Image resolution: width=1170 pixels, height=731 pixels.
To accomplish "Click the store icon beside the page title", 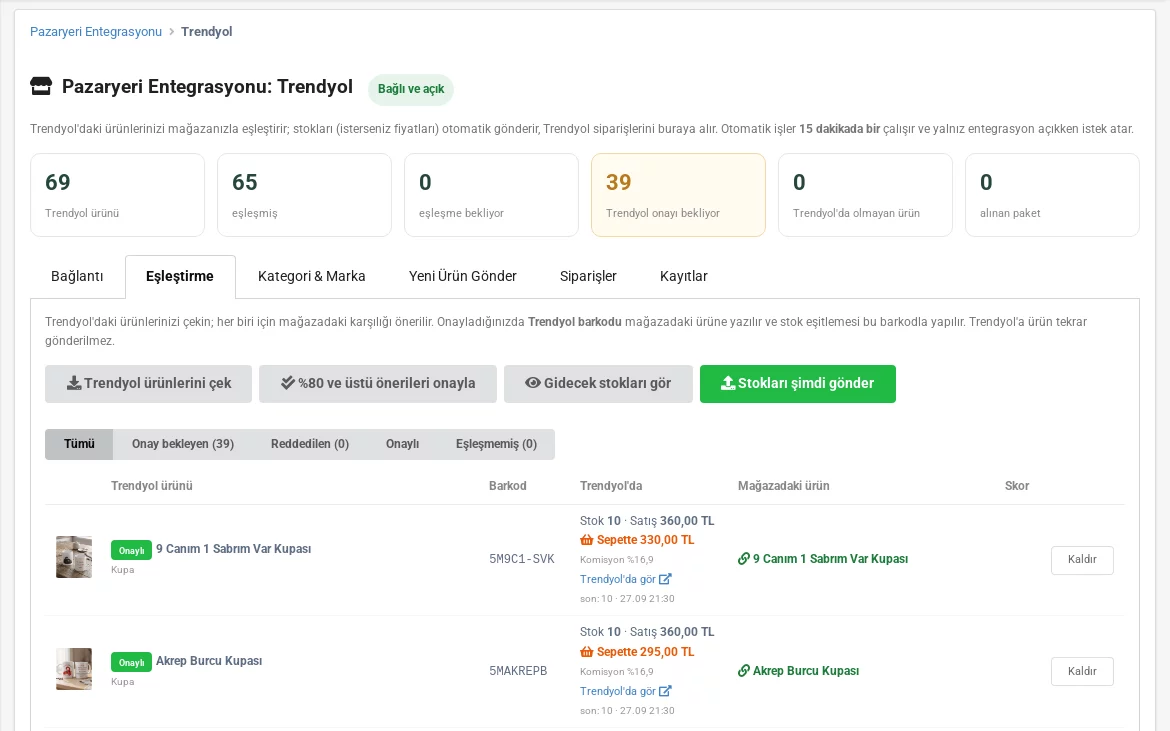I will (x=41, y=87).
